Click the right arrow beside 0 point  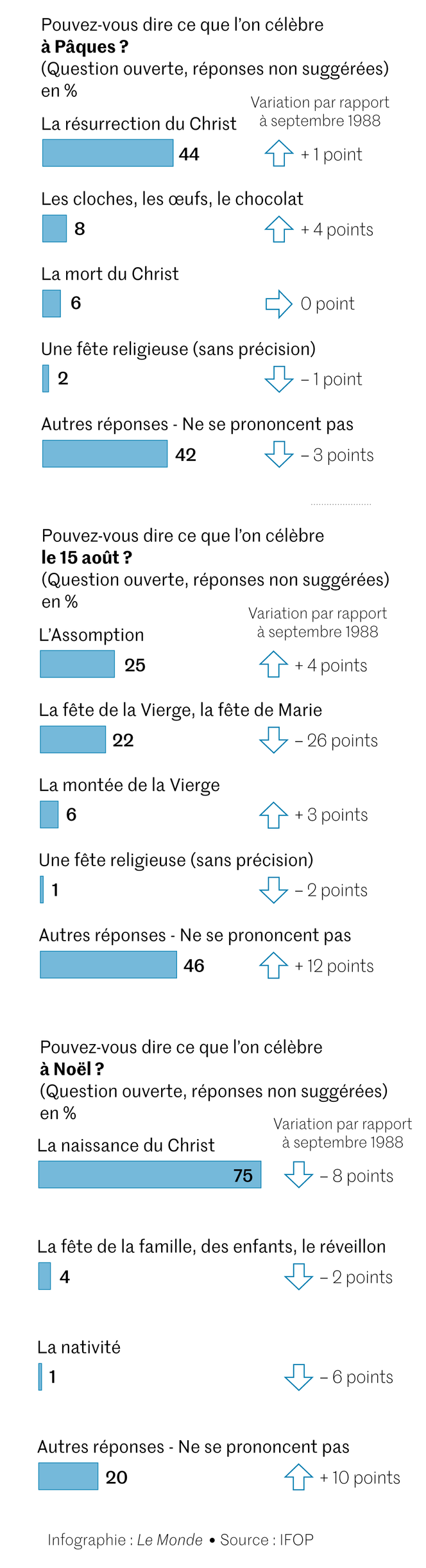click(279, 304)
